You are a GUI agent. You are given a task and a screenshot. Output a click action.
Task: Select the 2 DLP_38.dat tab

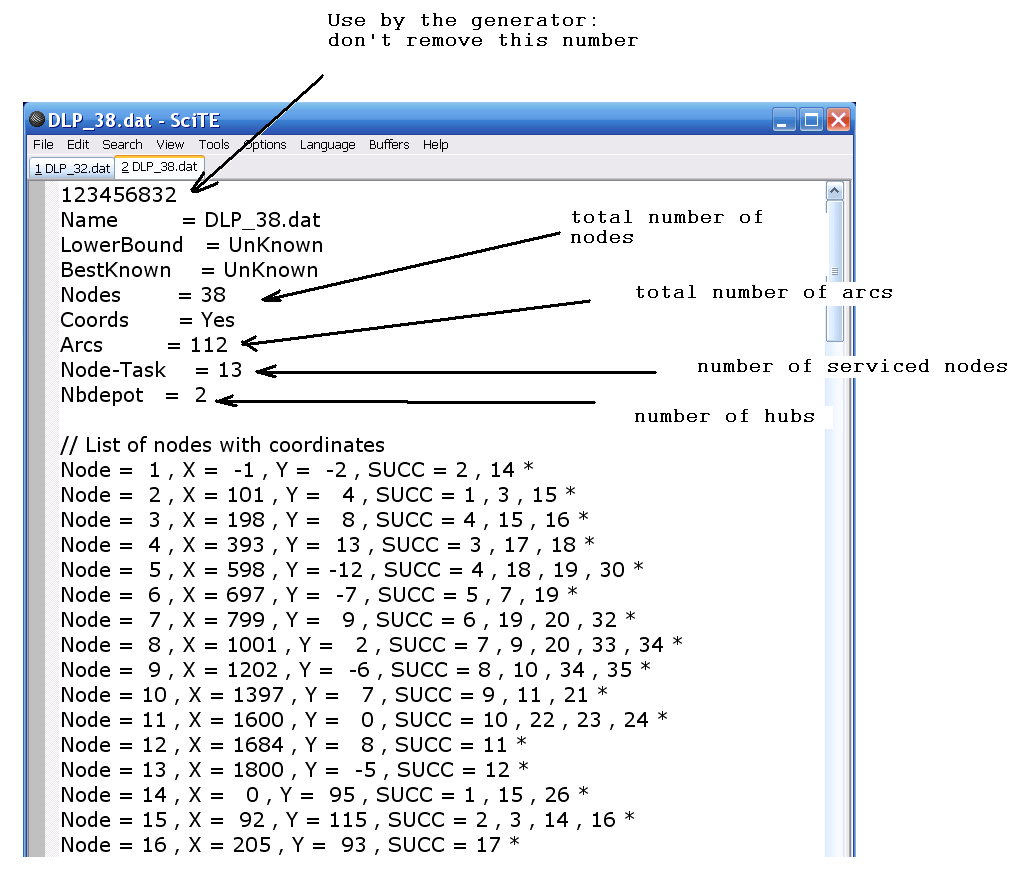[x=159, y=167]
